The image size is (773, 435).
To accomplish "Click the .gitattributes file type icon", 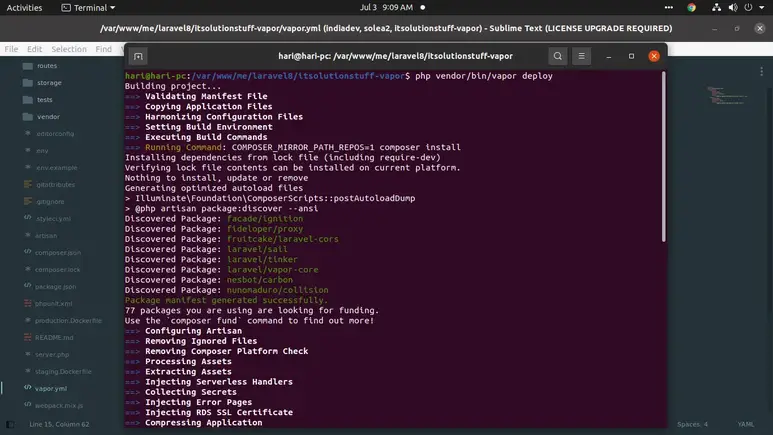I will [x=28, y=184].
